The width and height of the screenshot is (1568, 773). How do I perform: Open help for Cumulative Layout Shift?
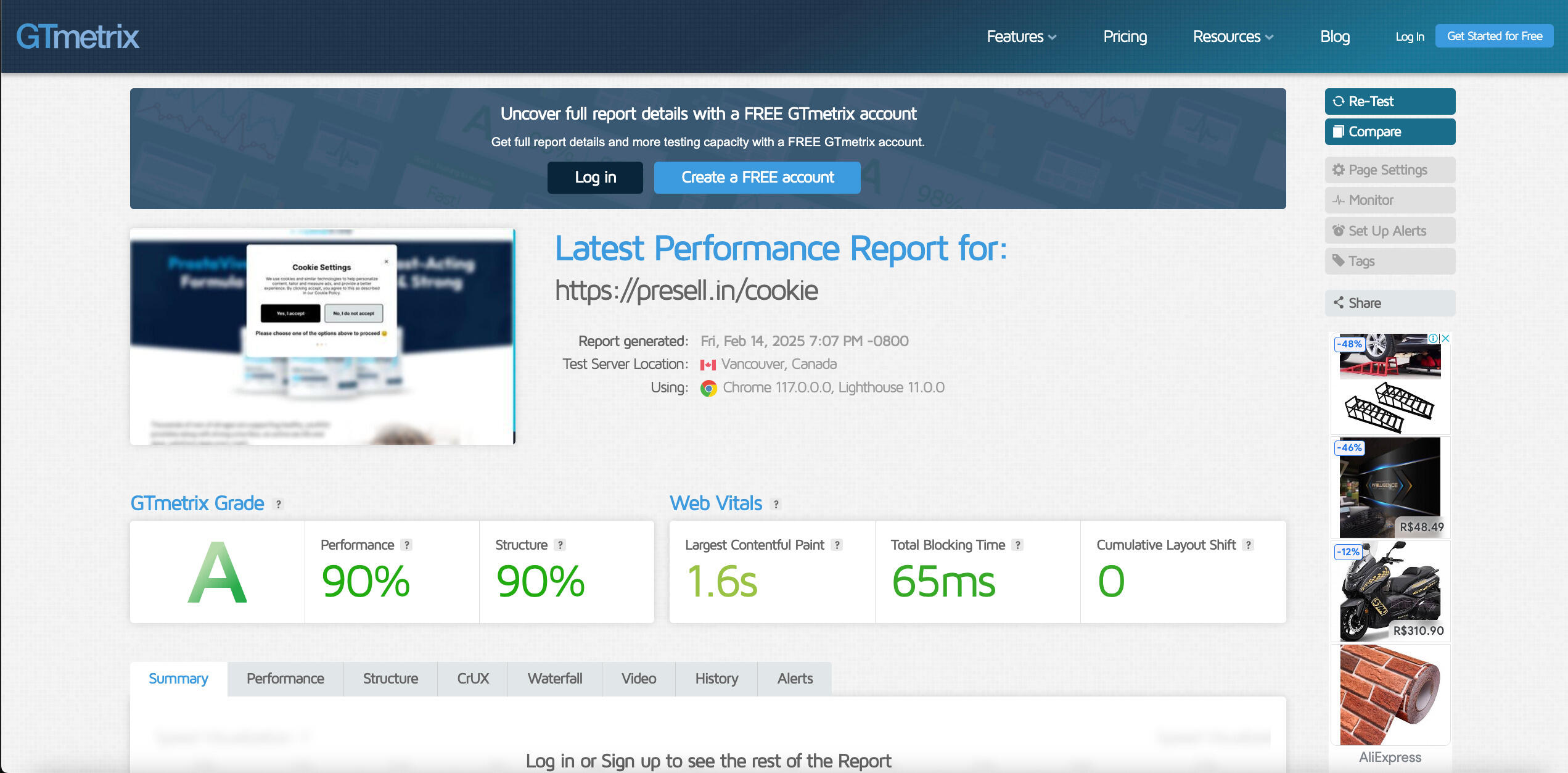click(x=1249, y=545)
